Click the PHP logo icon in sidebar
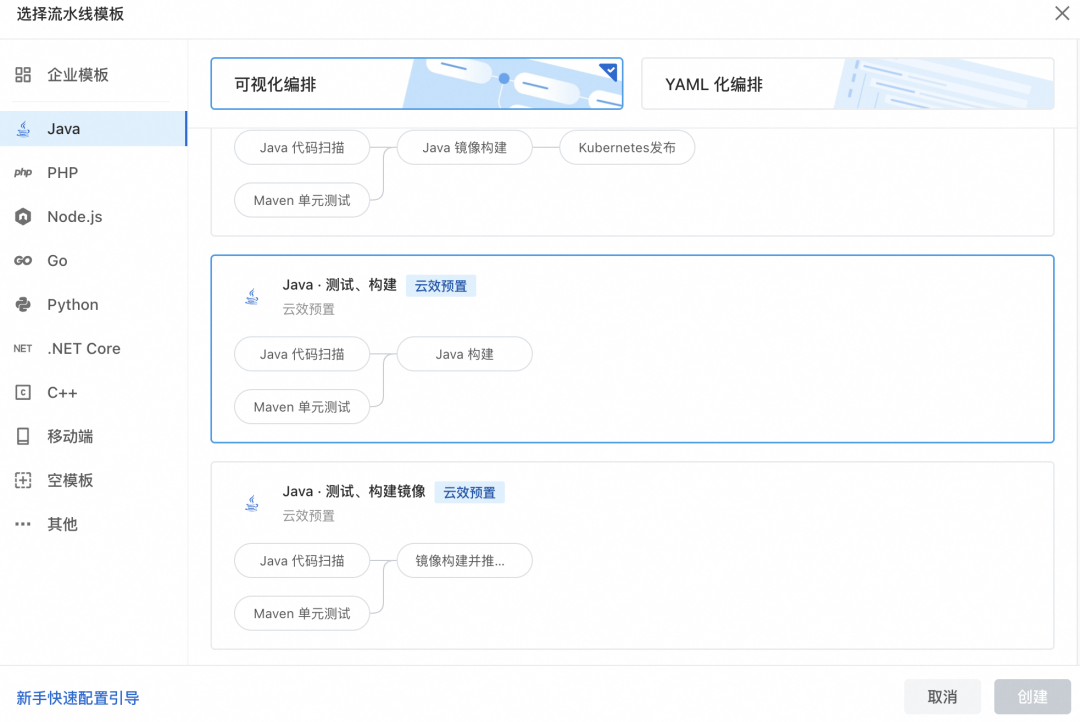 pyautogui.click(x=23, y=173)
